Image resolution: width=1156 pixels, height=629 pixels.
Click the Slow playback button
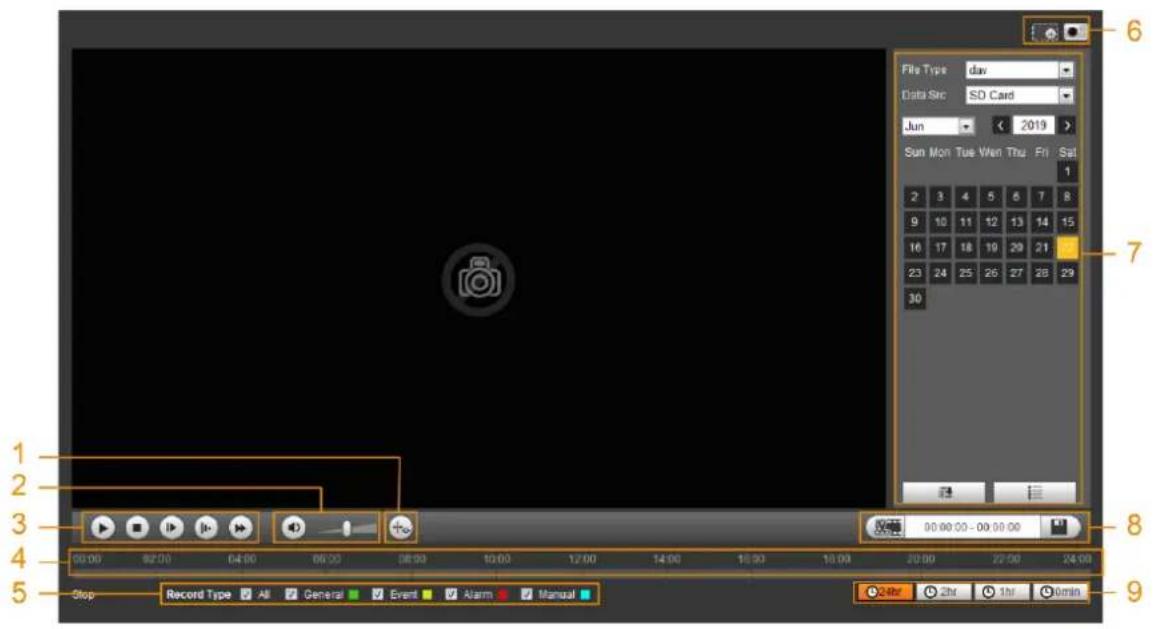(x=206, y=528)
